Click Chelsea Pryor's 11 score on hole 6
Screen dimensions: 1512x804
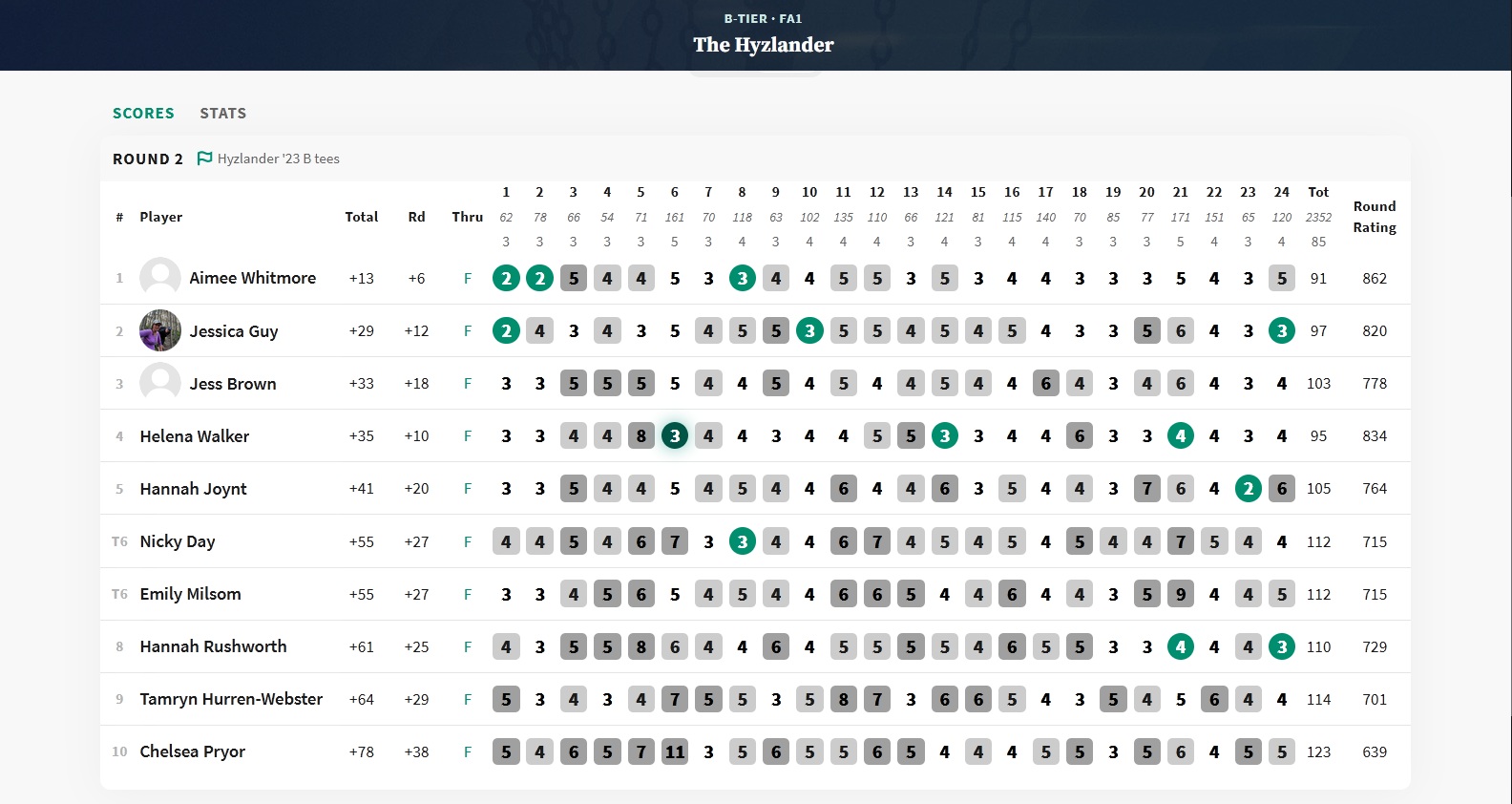pos(675,751)
